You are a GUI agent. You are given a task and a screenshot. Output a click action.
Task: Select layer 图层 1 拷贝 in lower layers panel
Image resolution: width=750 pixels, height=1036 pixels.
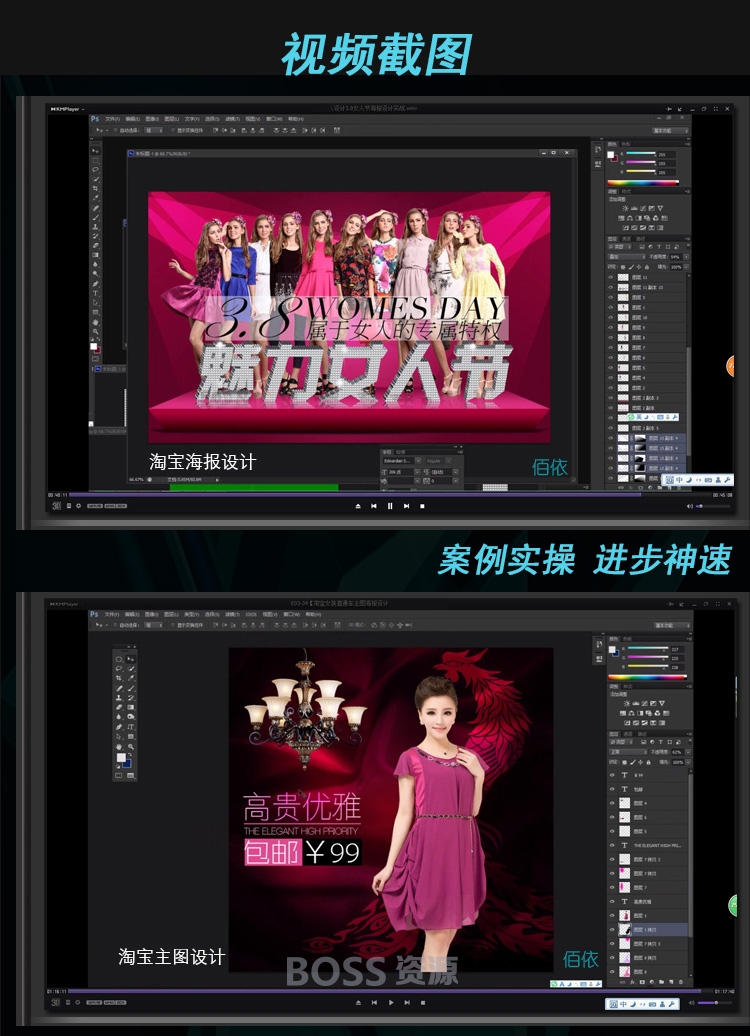point(648,929)
